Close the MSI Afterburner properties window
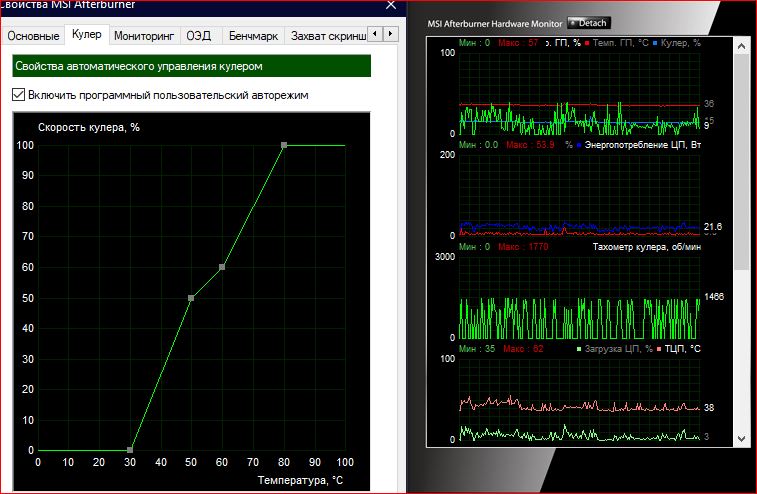The width and height of the screenshot is (757, 494). [x=391, y=5]
